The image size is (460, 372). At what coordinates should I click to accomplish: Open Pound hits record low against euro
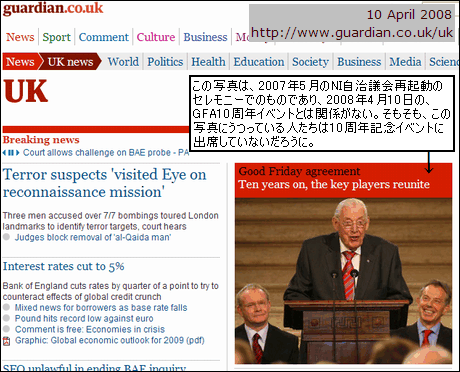tap(84, 318)
